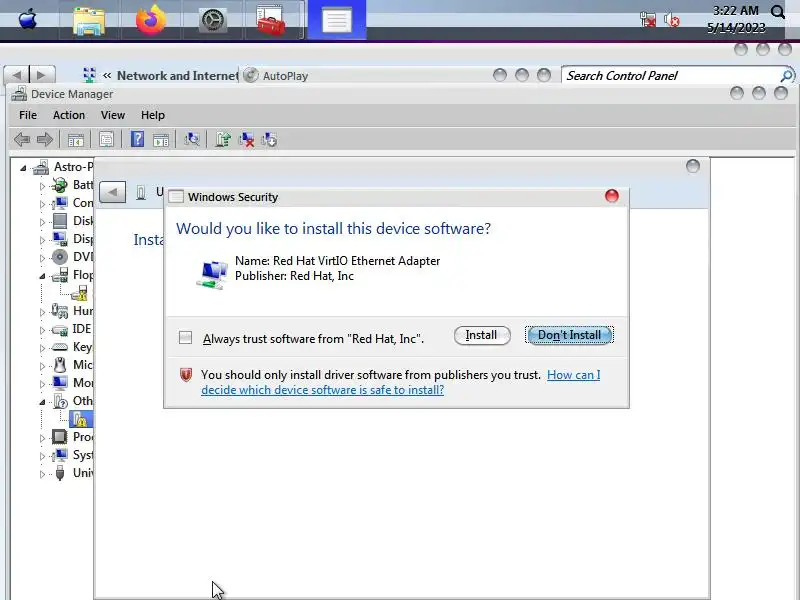Open the File menu
The height and width of the screenshot is (600, 800).
pos(28,115)
